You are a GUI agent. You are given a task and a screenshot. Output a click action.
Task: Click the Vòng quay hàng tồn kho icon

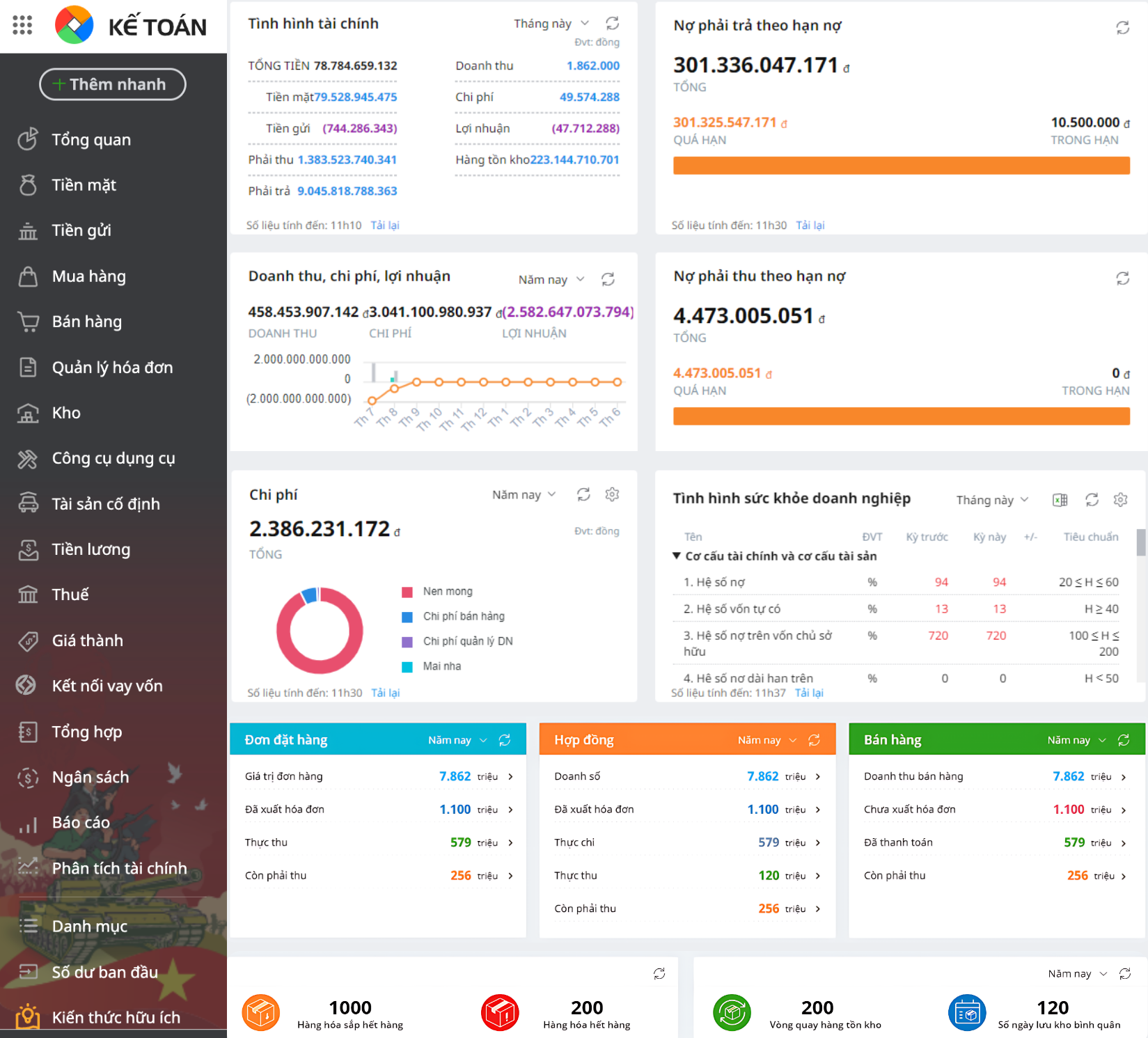732,1013
